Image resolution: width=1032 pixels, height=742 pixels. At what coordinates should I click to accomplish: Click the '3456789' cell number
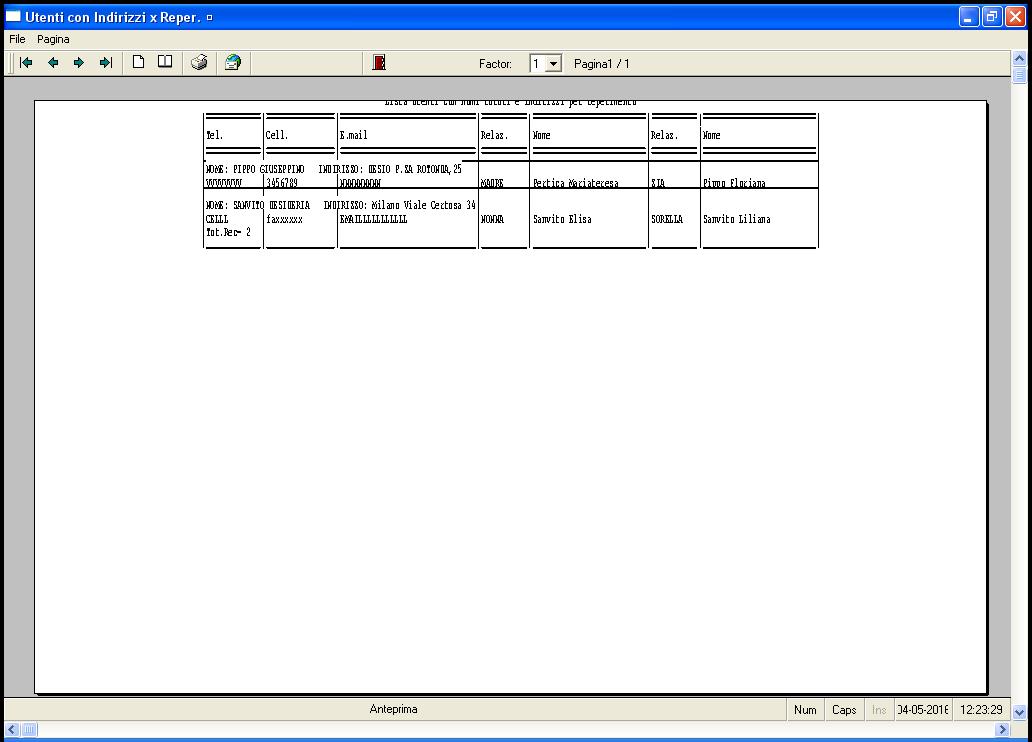click(282, 183)
